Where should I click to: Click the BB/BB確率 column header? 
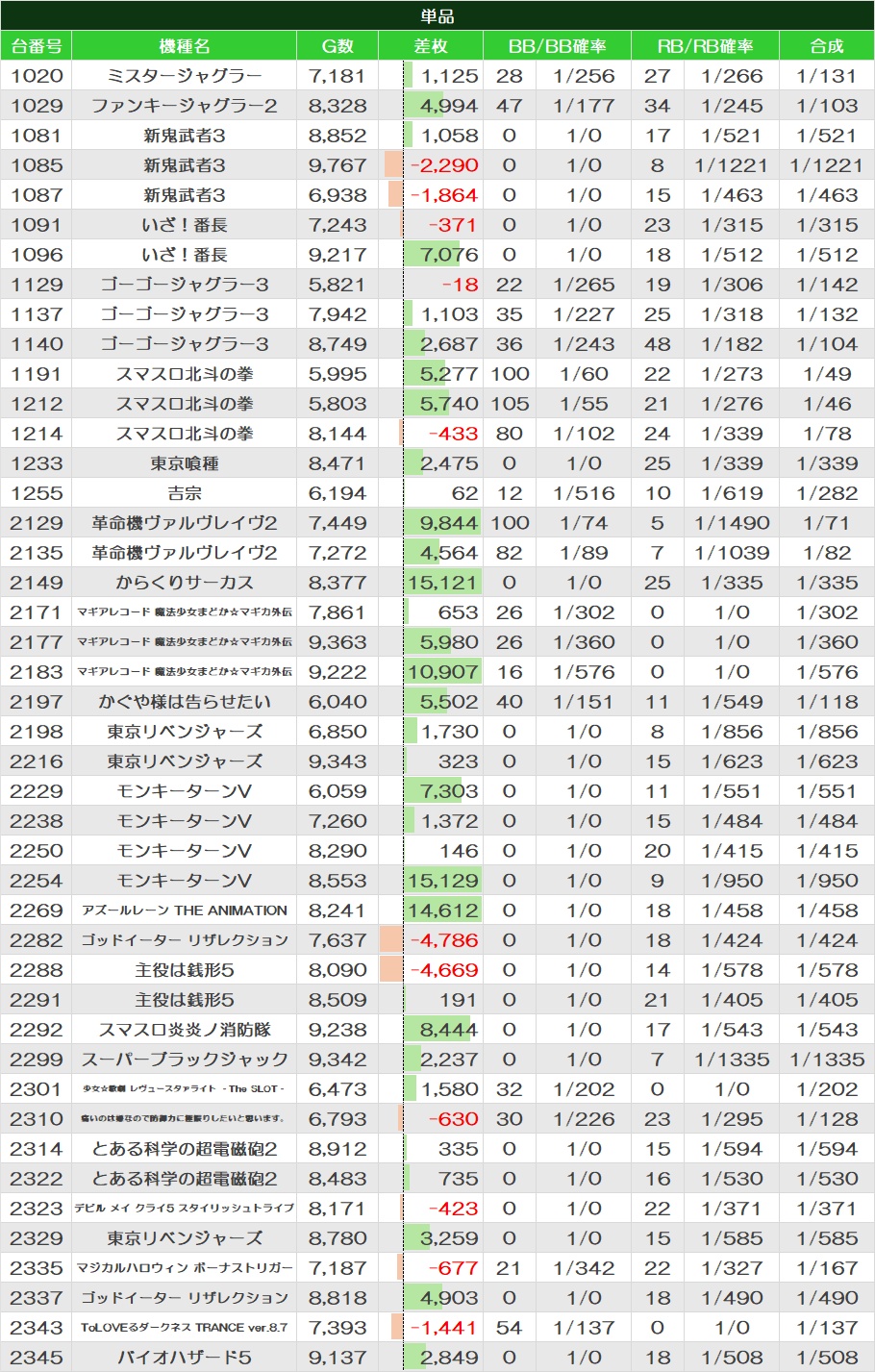(x=557, y=46)
